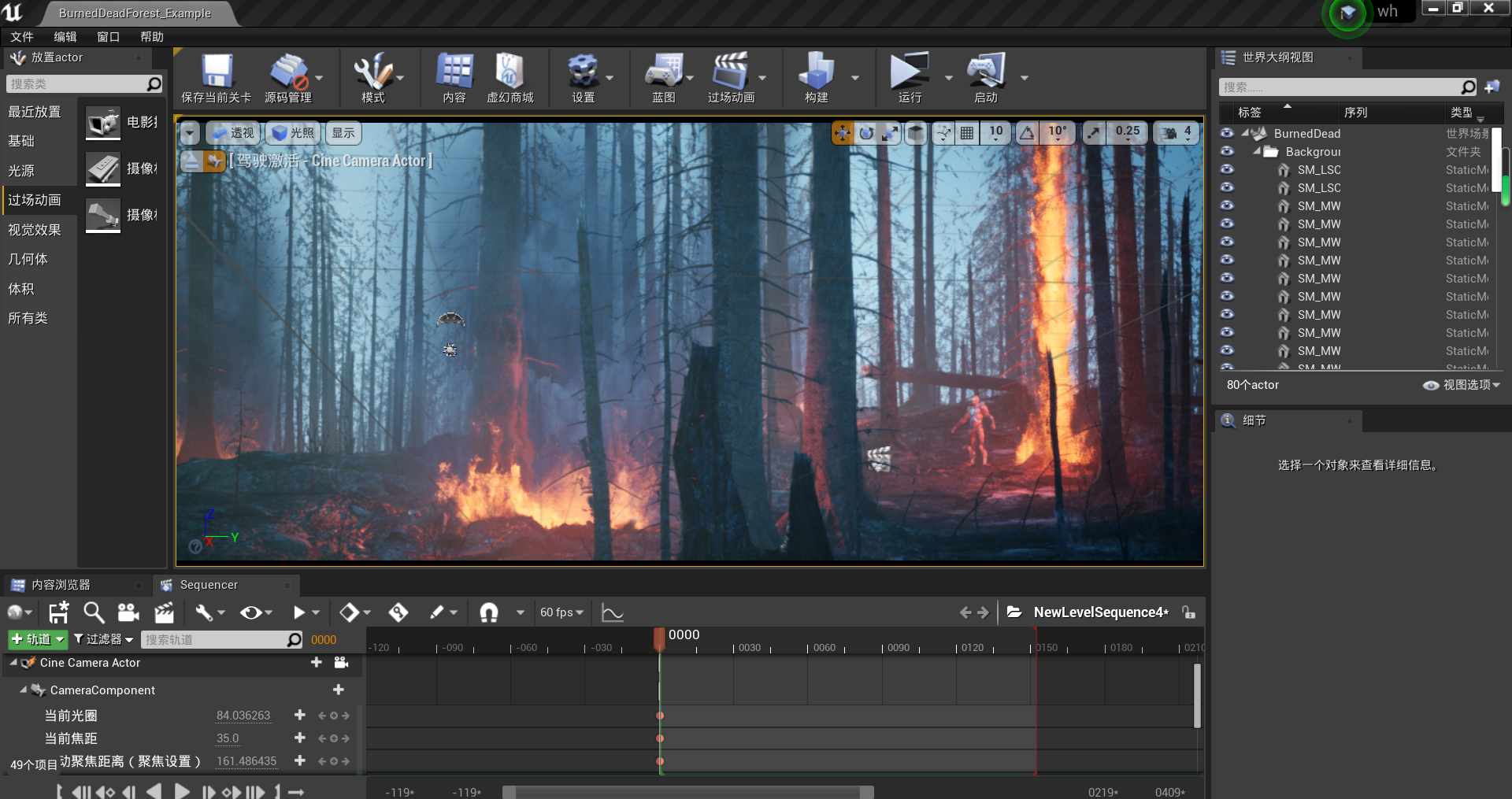The image size is (1512, 799).
Task: Click the Sequencer create camera icon
Action: (x=128, y=612)
